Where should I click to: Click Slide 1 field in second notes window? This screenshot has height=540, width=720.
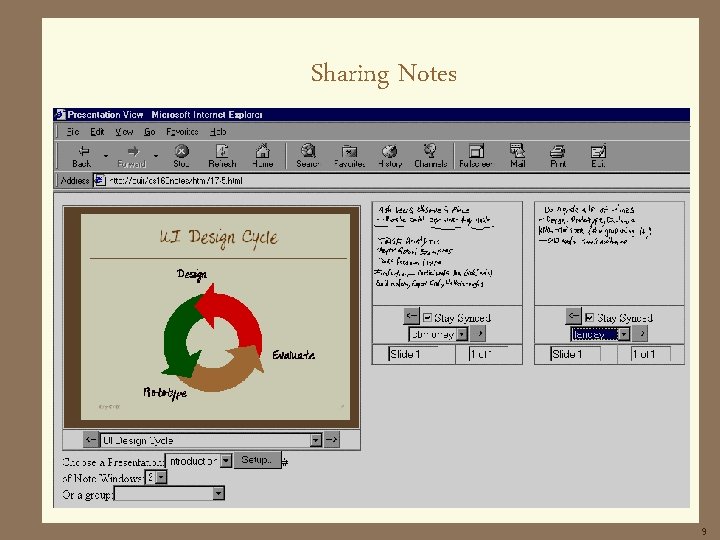pos(575,354)
